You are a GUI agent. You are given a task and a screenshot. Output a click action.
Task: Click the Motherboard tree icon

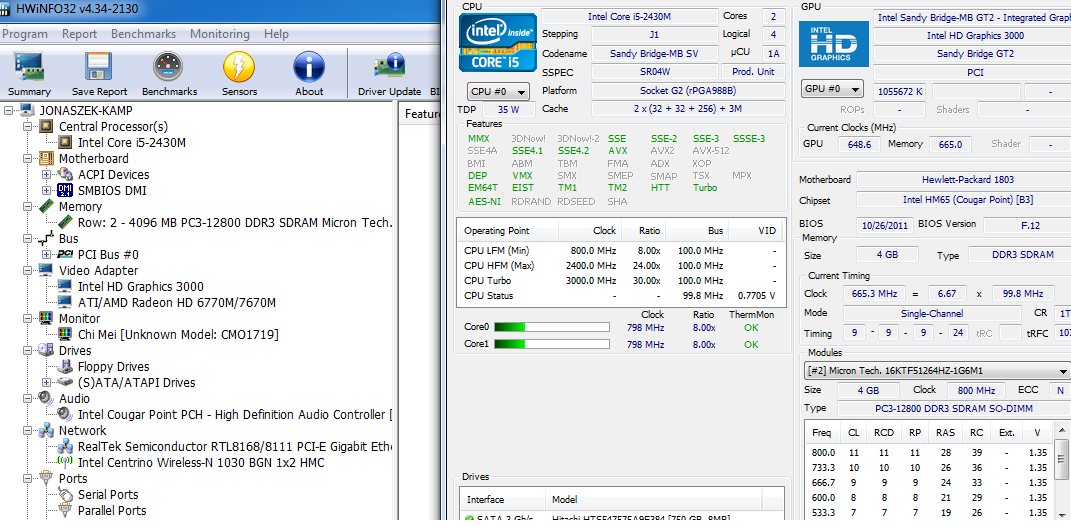(47, 158)
